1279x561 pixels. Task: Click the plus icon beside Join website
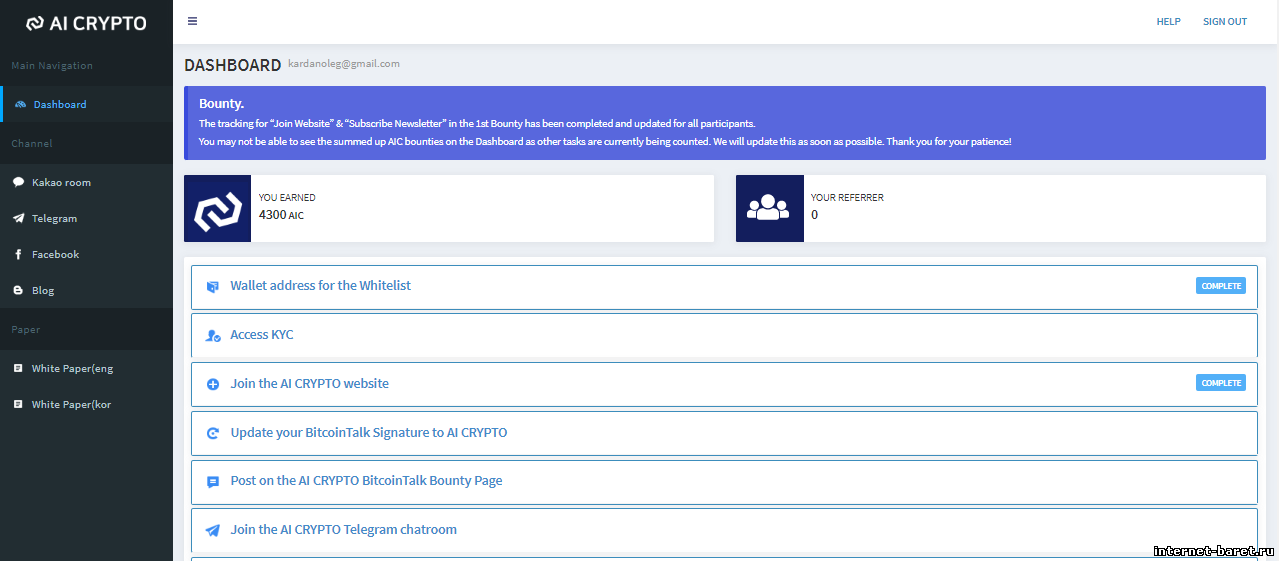212,384
